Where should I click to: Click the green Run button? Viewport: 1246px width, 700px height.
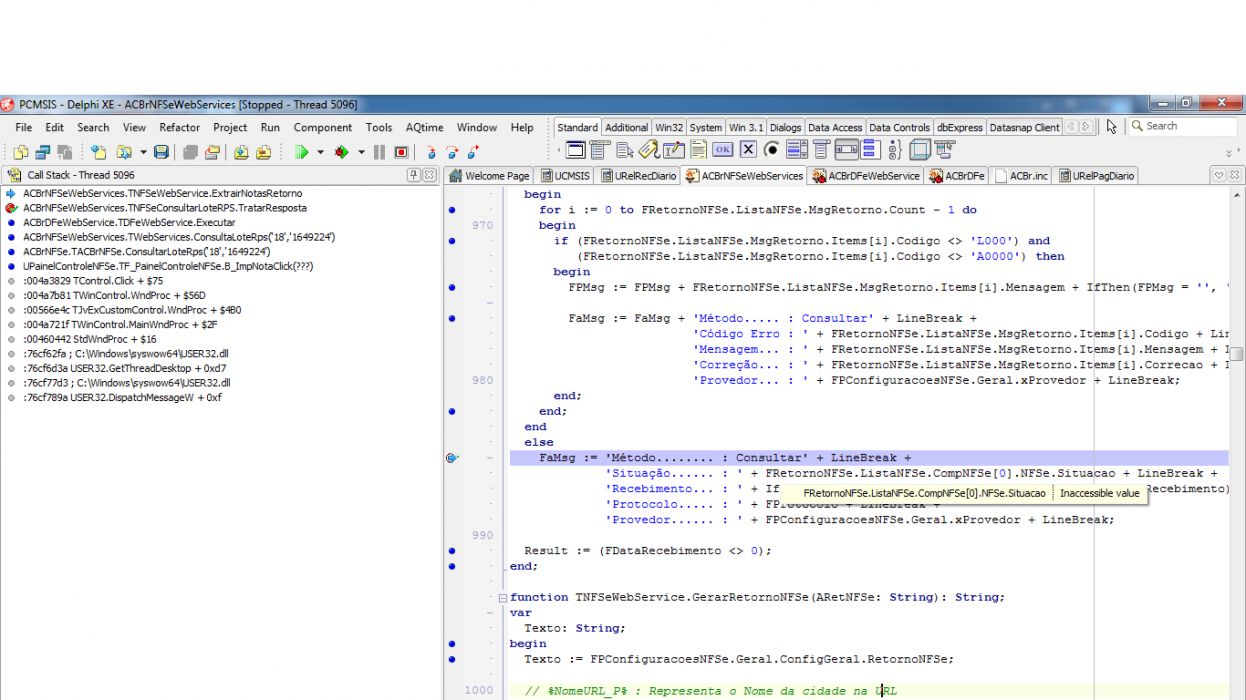[x=302, y=152]
